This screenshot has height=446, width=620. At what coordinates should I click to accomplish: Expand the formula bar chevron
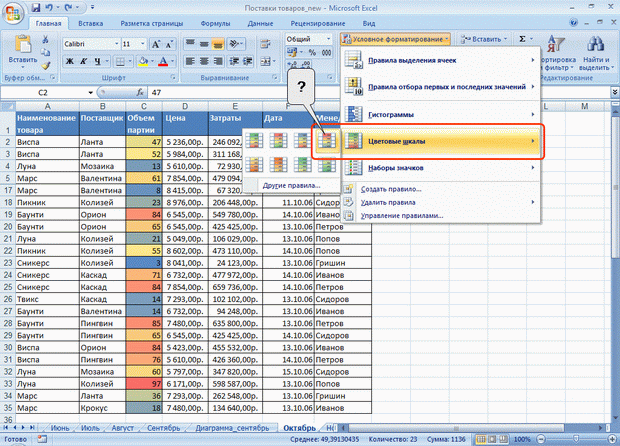coord(615,92)
